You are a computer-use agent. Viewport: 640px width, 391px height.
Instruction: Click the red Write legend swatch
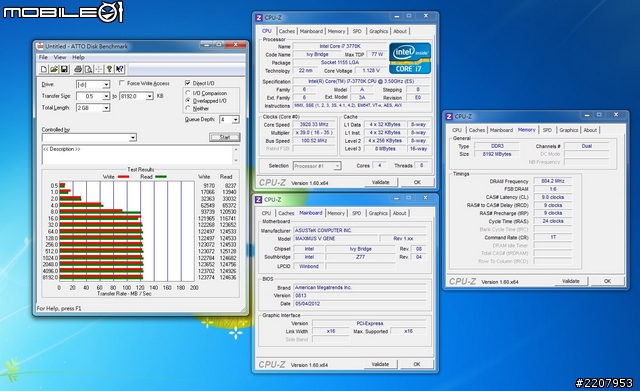(x=123, y=177)
